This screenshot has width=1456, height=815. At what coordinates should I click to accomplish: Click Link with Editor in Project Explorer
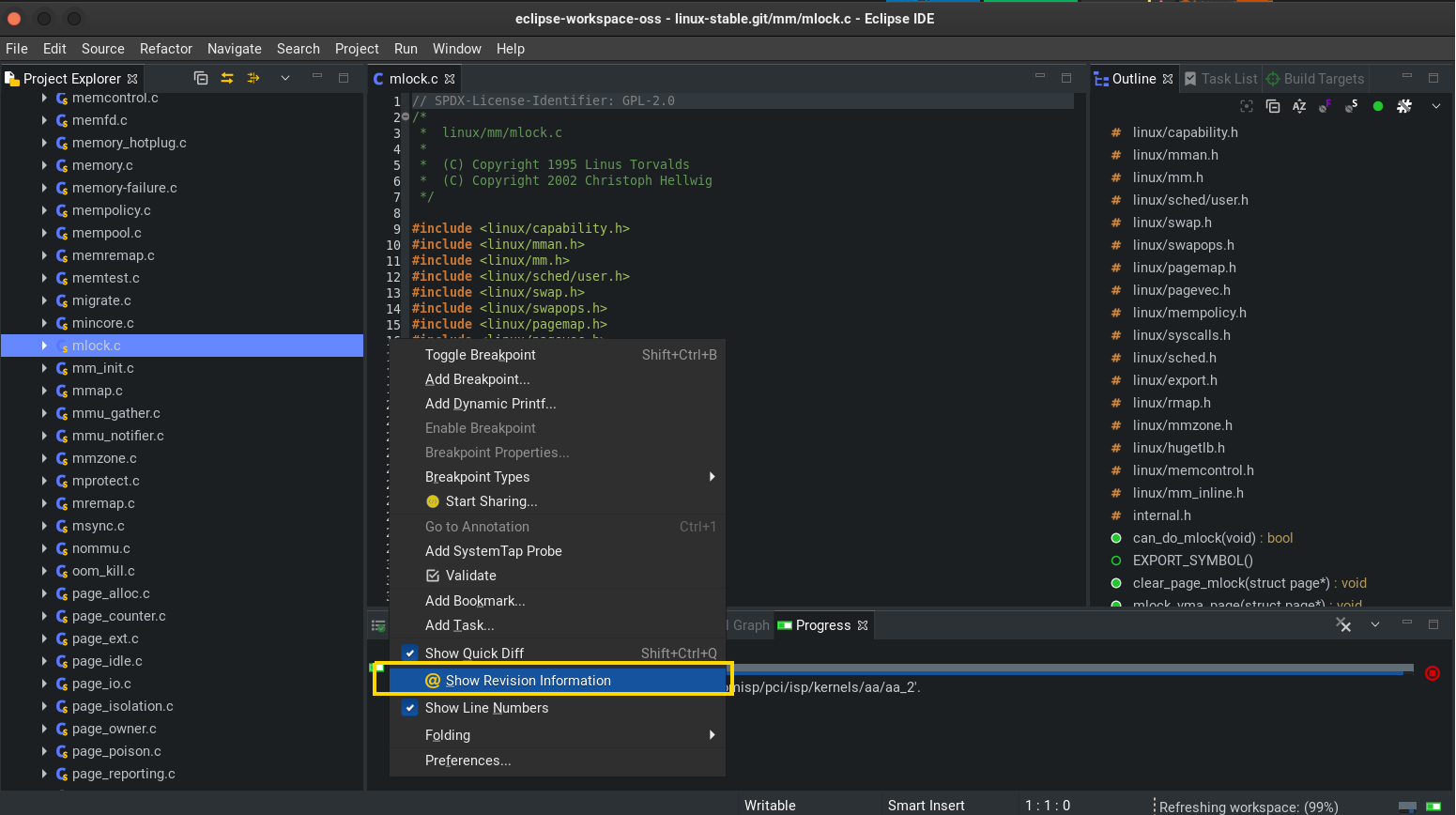tap(227, 78)
